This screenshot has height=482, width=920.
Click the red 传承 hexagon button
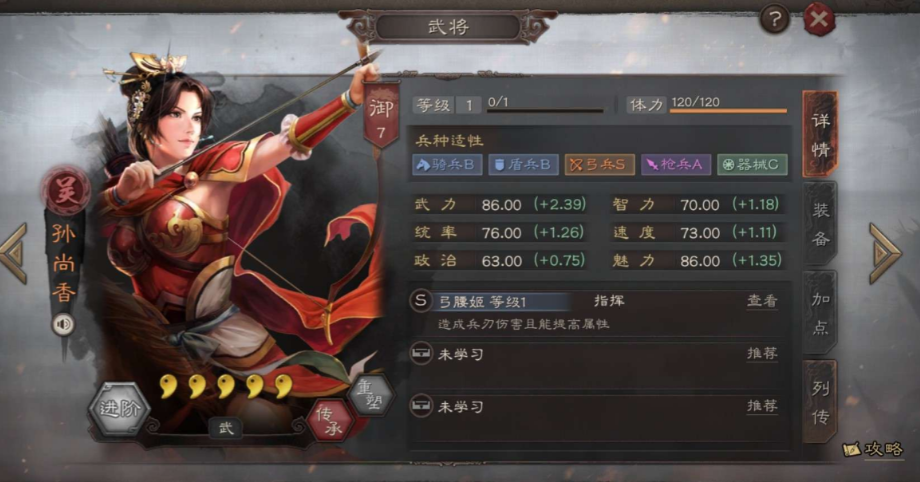coord(330,421)
